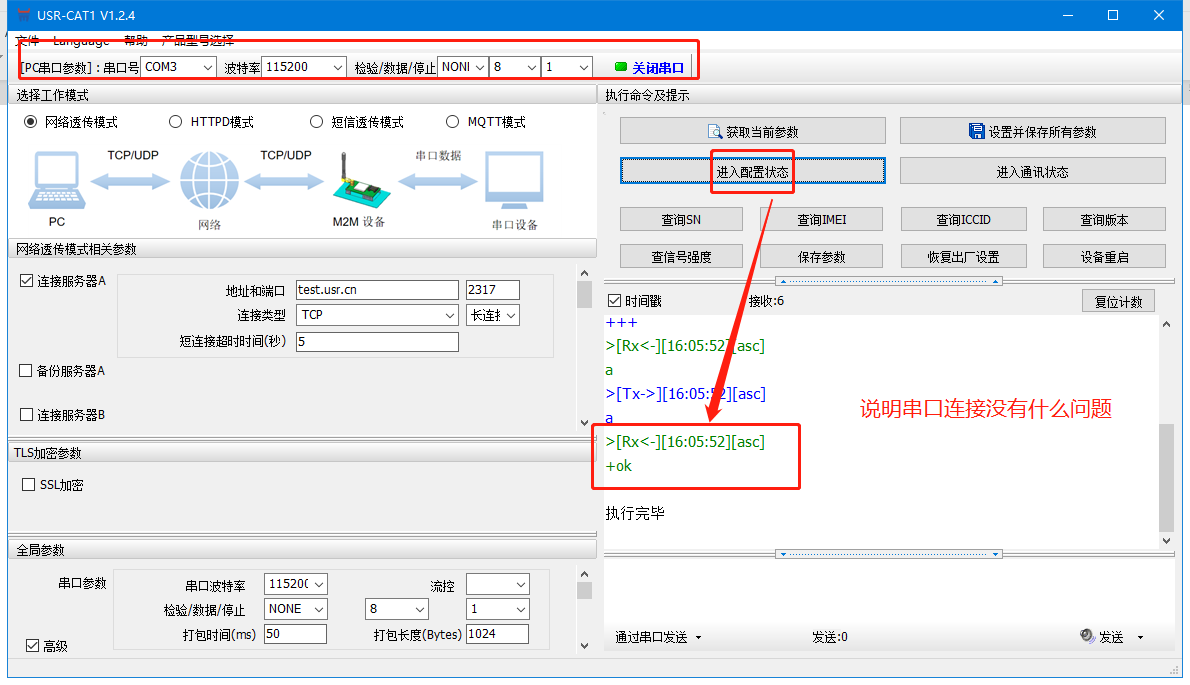Toggle the 时间戳 timestamp checkbox
The height and width of the screenshot is (685, 1190).
[x=614, y=301]
